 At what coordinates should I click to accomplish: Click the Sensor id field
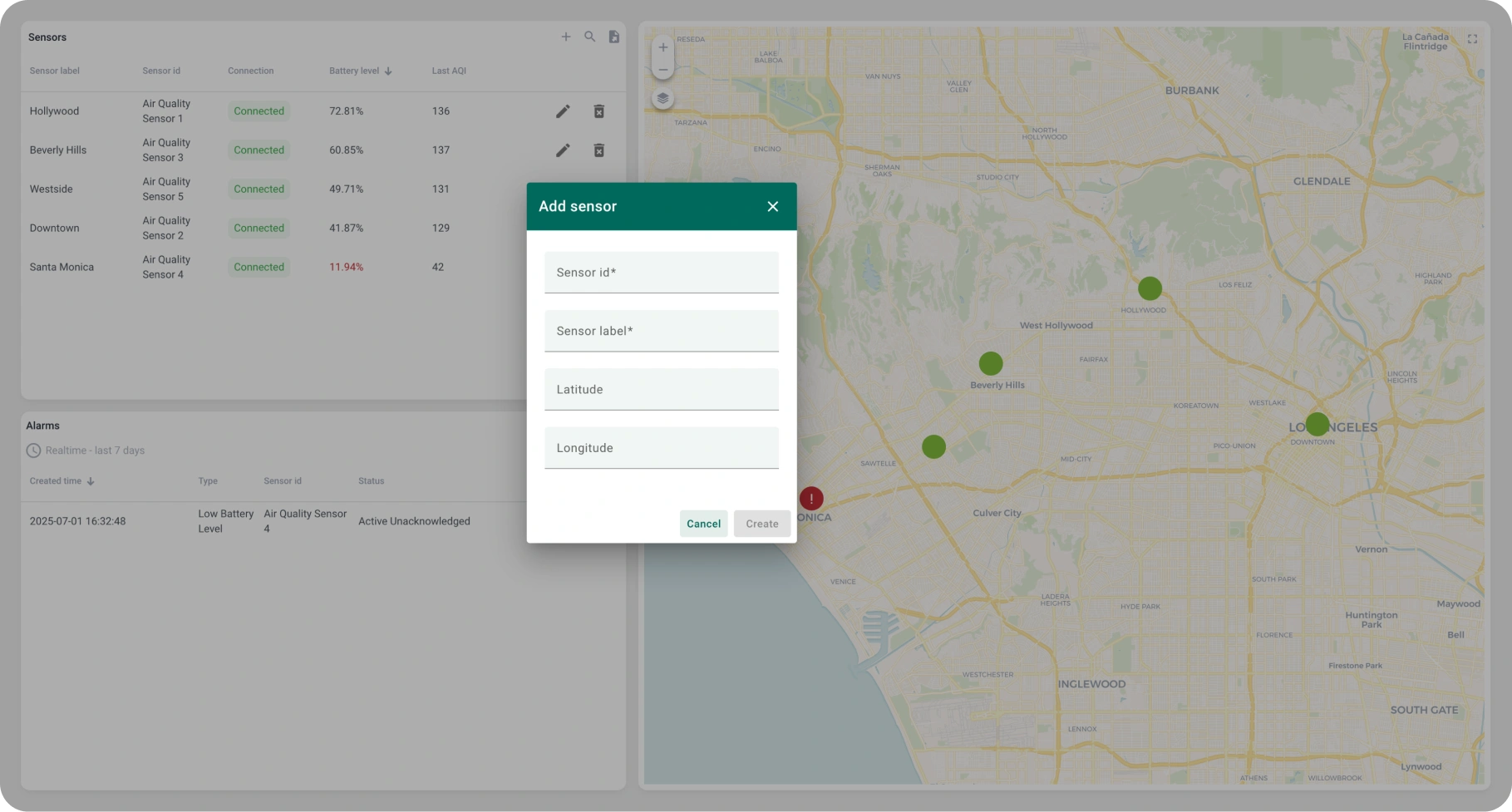click(661, 273)
